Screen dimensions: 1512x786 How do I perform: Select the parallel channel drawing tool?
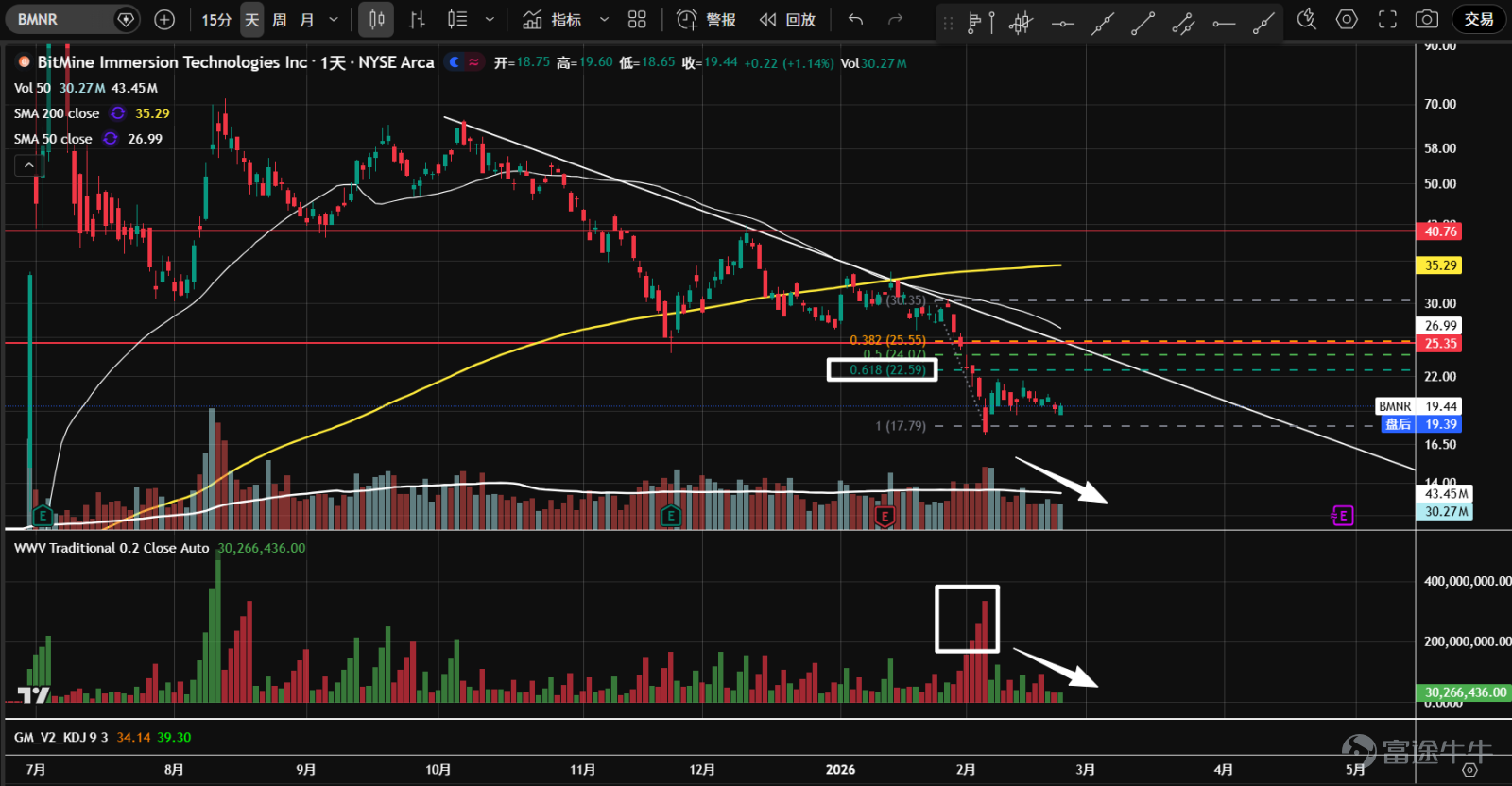pos(1183,23)
